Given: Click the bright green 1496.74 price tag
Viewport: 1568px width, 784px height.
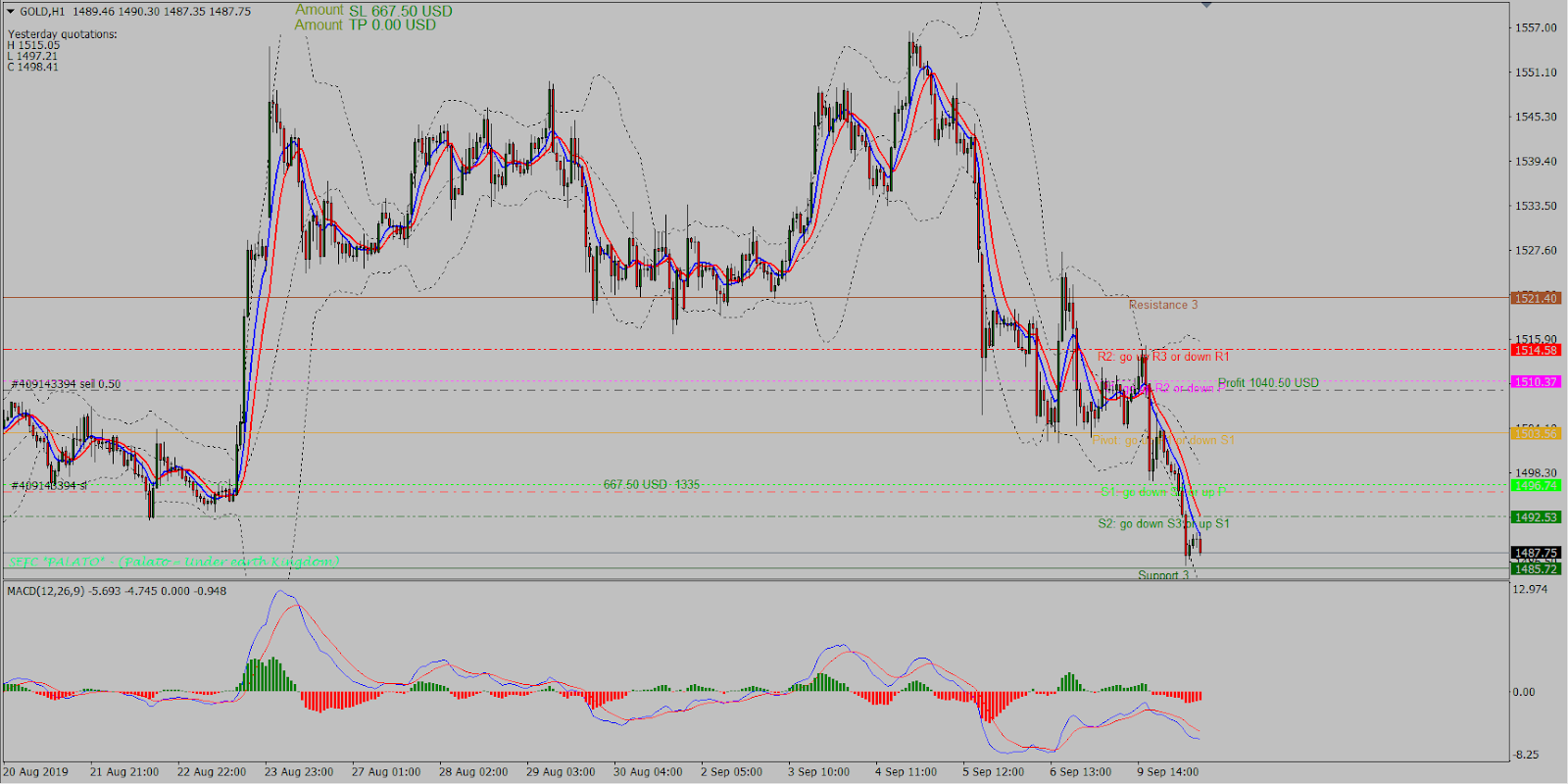Looking at the screenshot, I should [1535, 485].
